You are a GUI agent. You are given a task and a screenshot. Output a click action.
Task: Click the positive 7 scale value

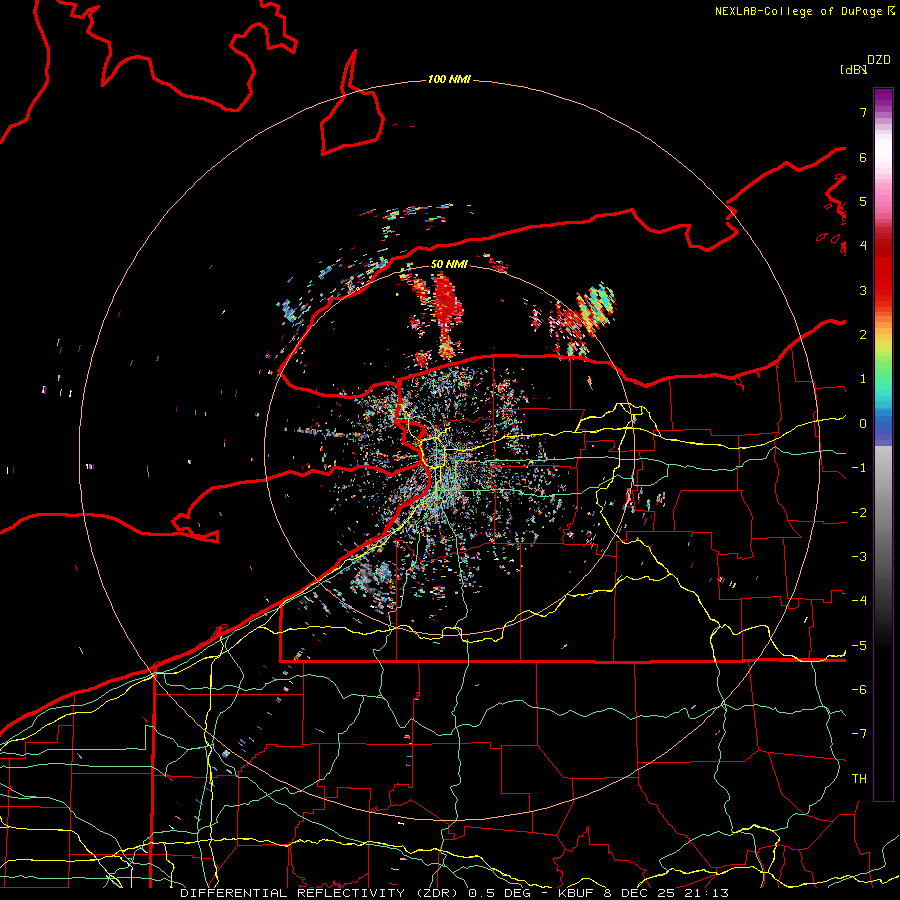point(863,112)
